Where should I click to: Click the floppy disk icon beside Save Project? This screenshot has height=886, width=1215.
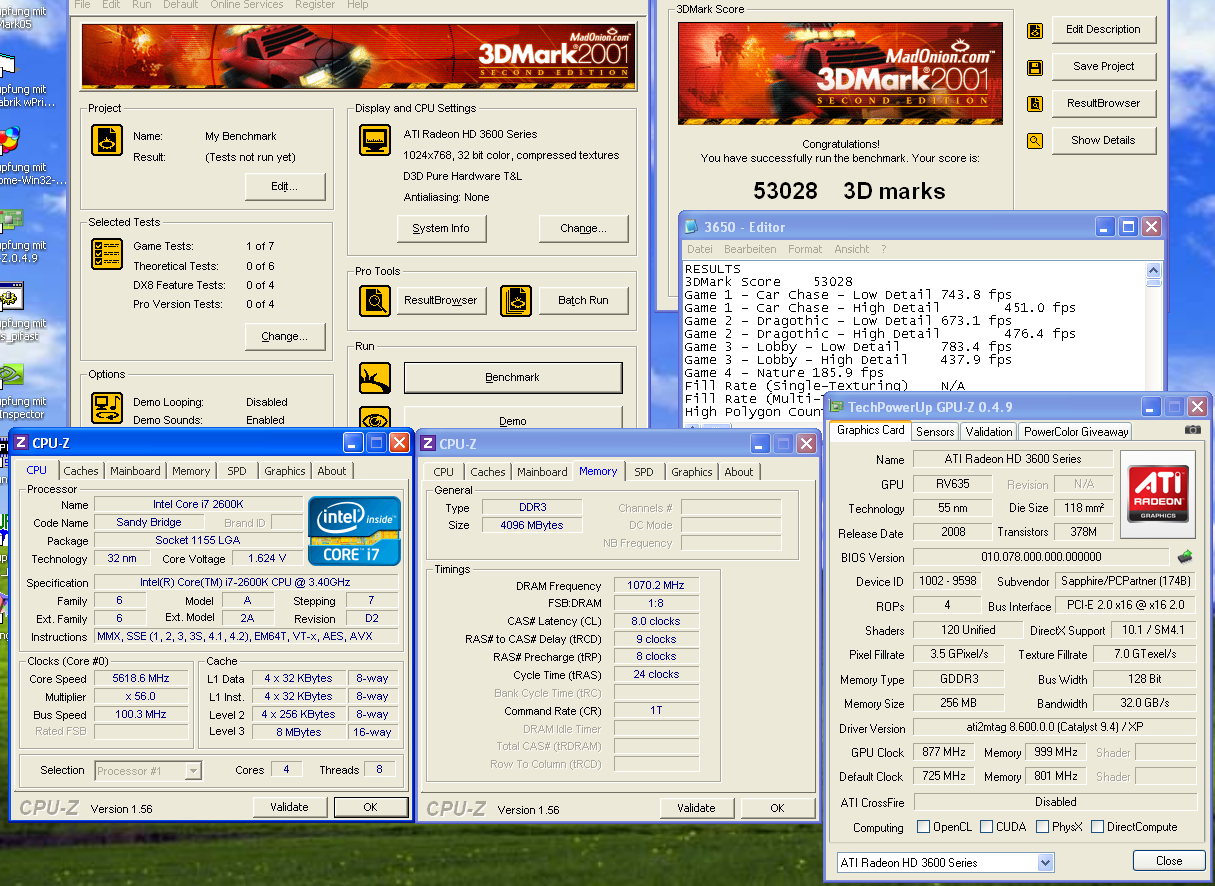pos(1035,67)
